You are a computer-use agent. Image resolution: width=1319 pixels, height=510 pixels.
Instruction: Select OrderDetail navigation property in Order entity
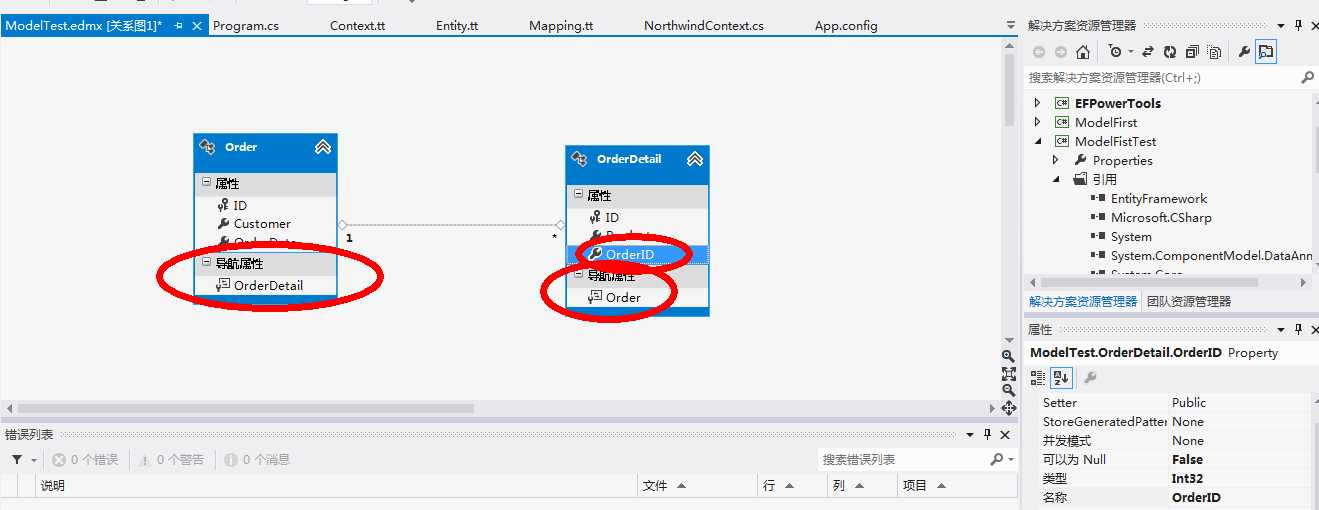268,285
